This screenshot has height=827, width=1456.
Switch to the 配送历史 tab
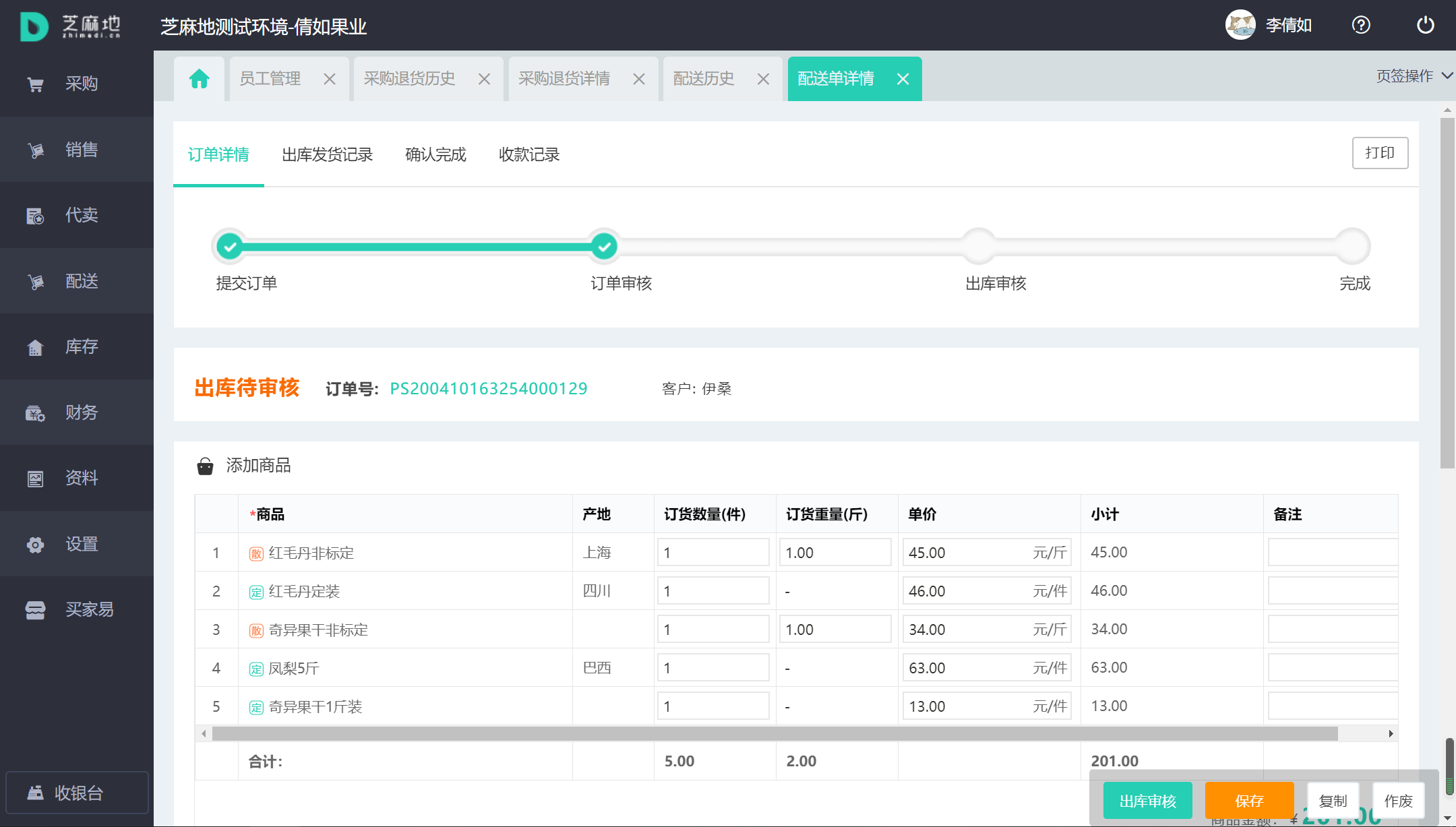pyautogui.click(x=704, y=79)
